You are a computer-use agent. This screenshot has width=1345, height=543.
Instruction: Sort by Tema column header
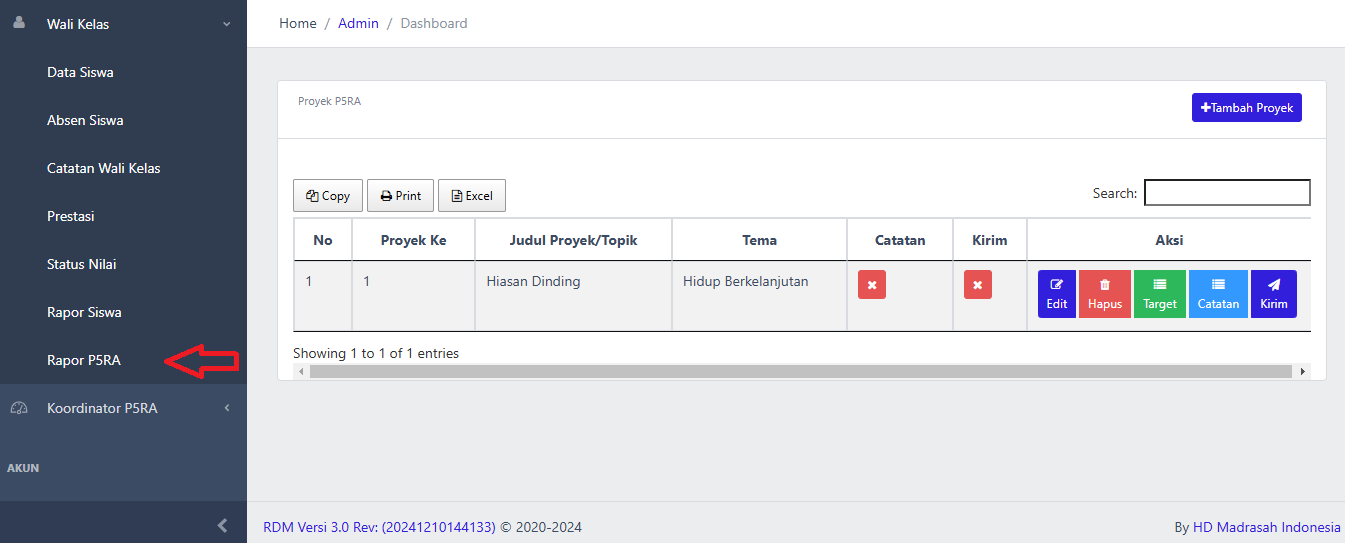[759, 240]
